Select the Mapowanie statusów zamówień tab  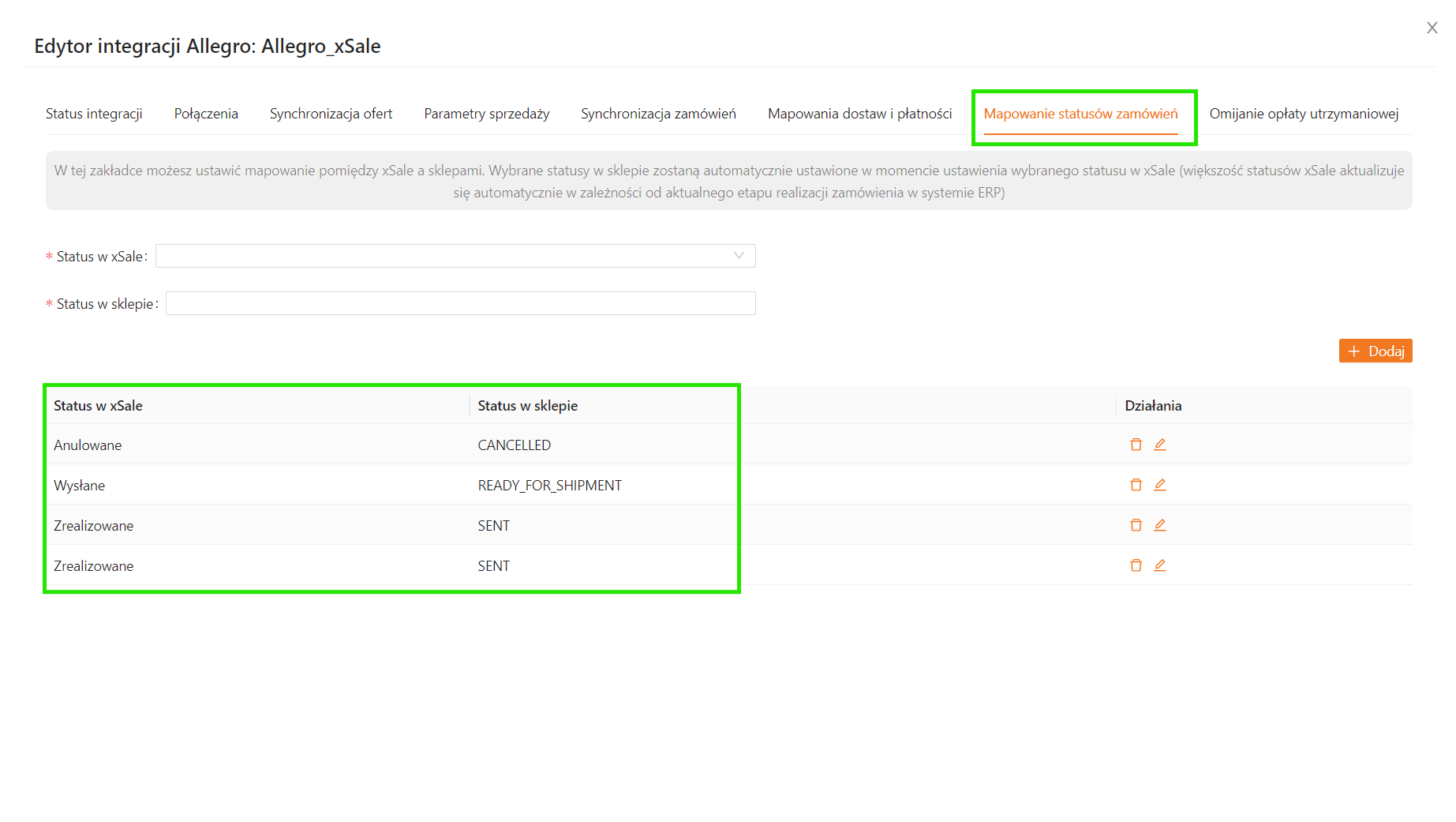pos(1080,114)
